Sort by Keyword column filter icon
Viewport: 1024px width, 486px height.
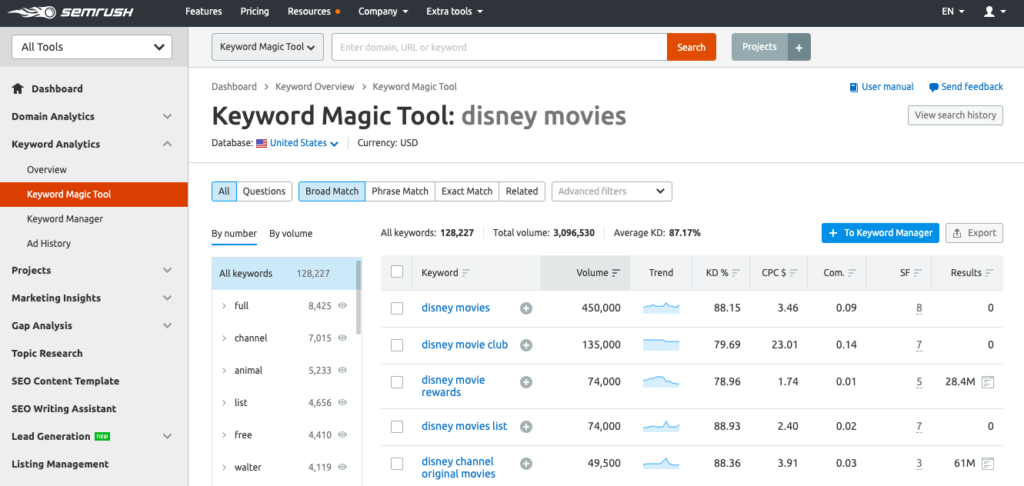466,273
